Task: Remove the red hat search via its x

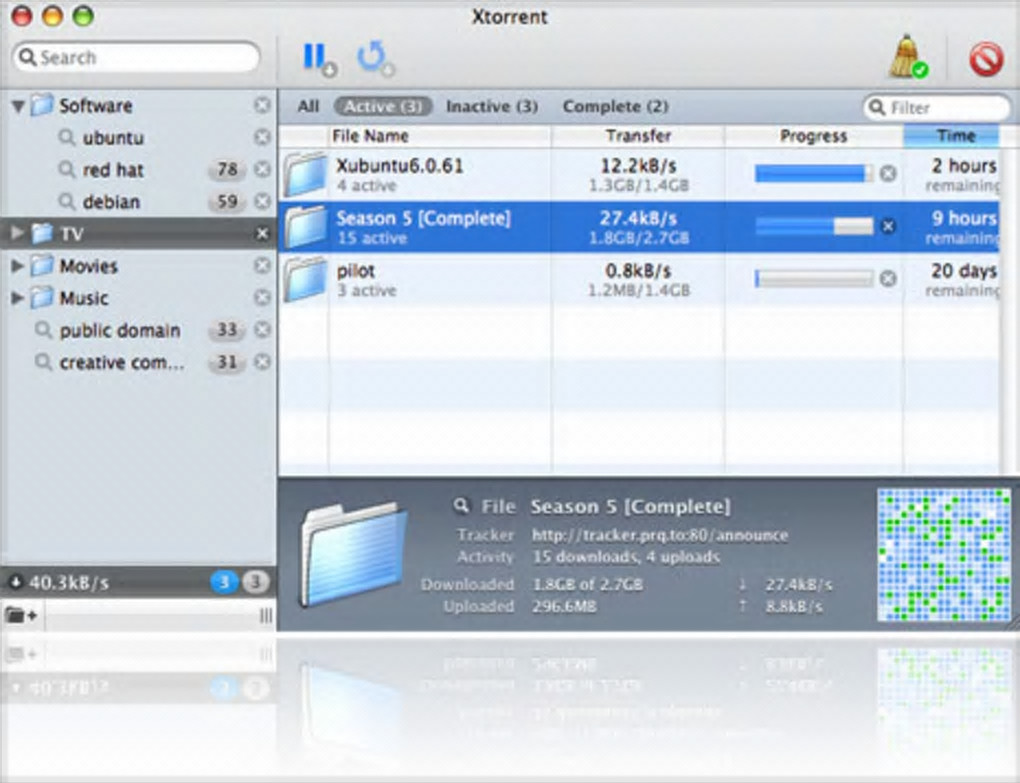Action: [x=262, y=169]
